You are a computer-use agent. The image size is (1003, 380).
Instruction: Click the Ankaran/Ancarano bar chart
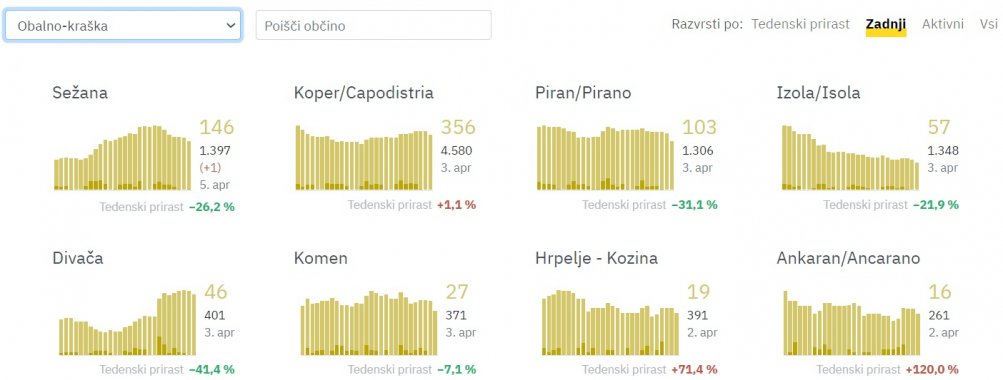click(852, 323)
